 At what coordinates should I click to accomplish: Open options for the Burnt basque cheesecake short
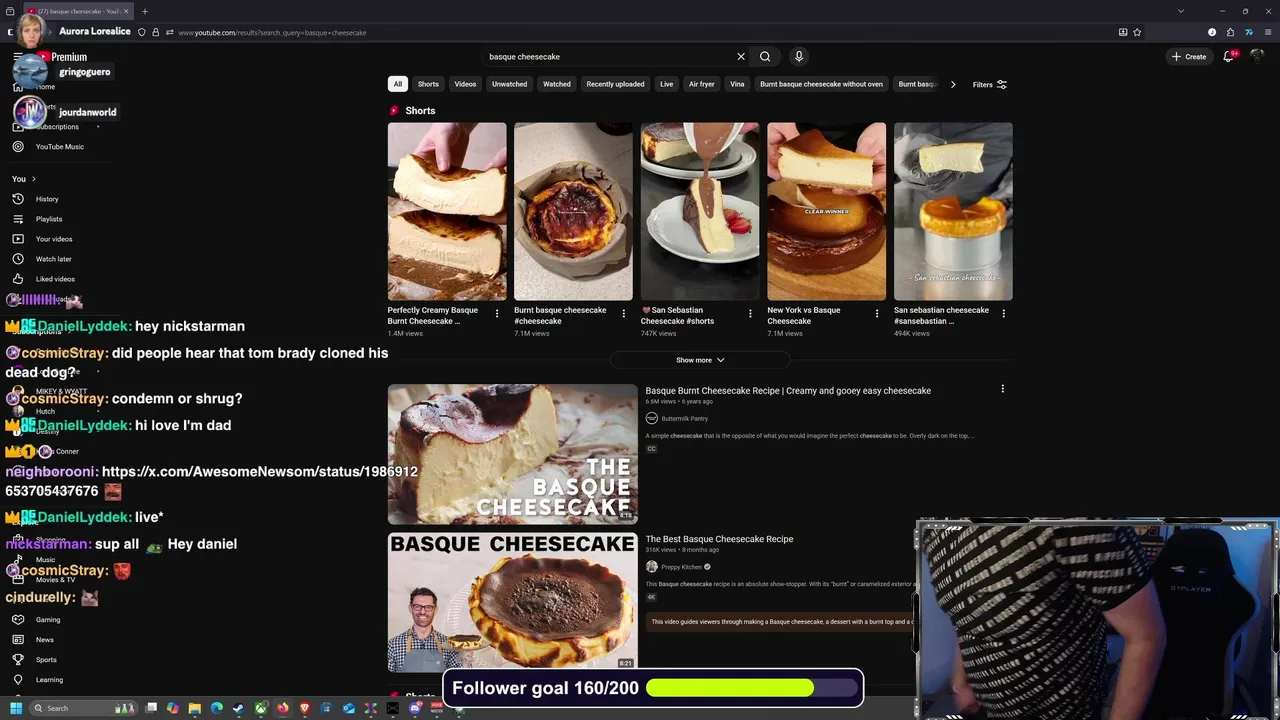[623, 314]
